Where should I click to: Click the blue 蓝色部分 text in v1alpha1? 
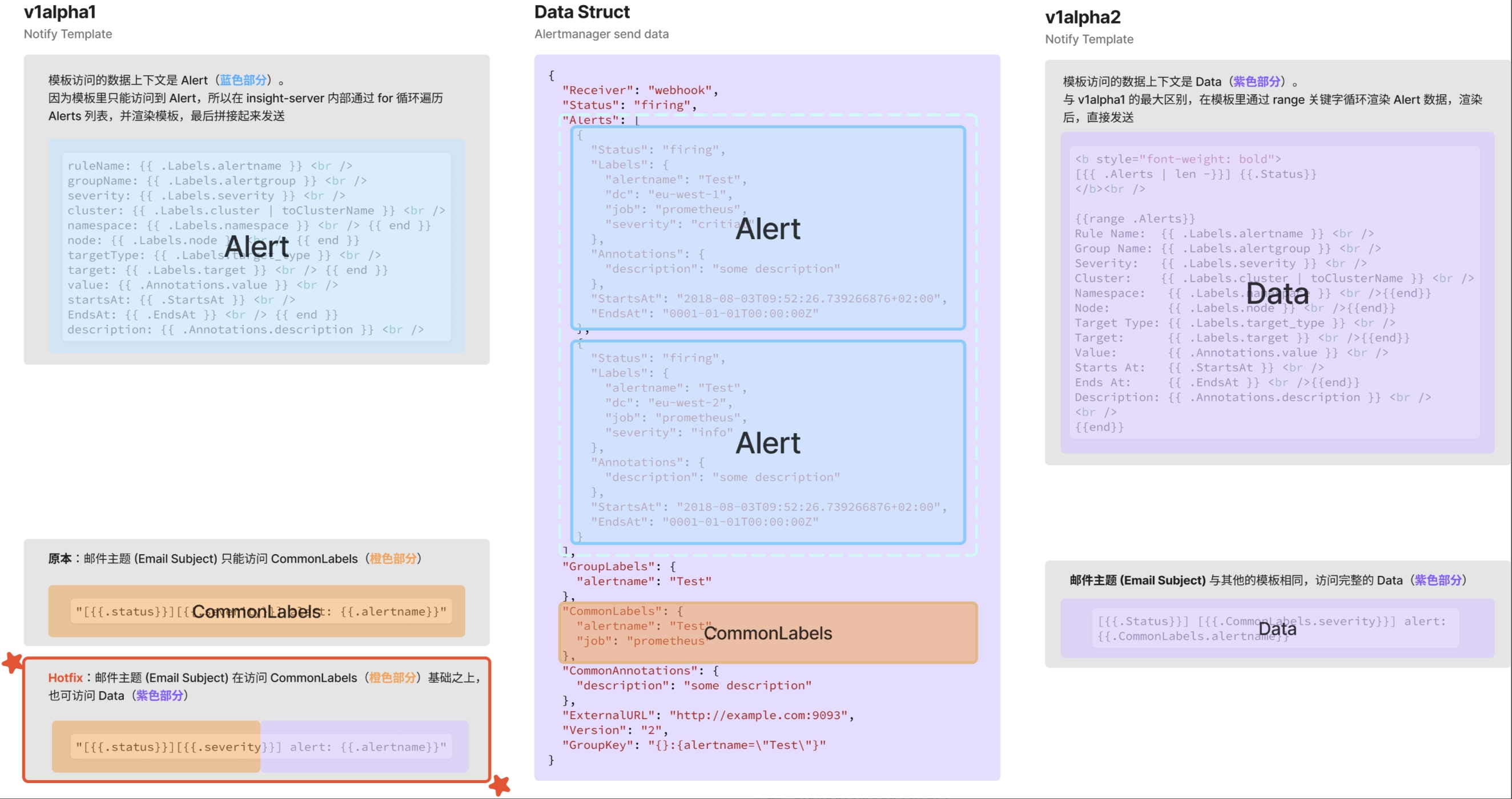[243, 80]
